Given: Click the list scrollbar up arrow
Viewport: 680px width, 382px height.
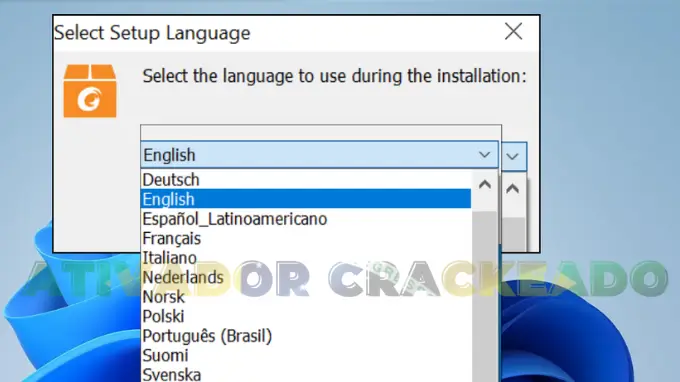Looking at the screenshot, I should pyautogui.click(x=485, y=185).
